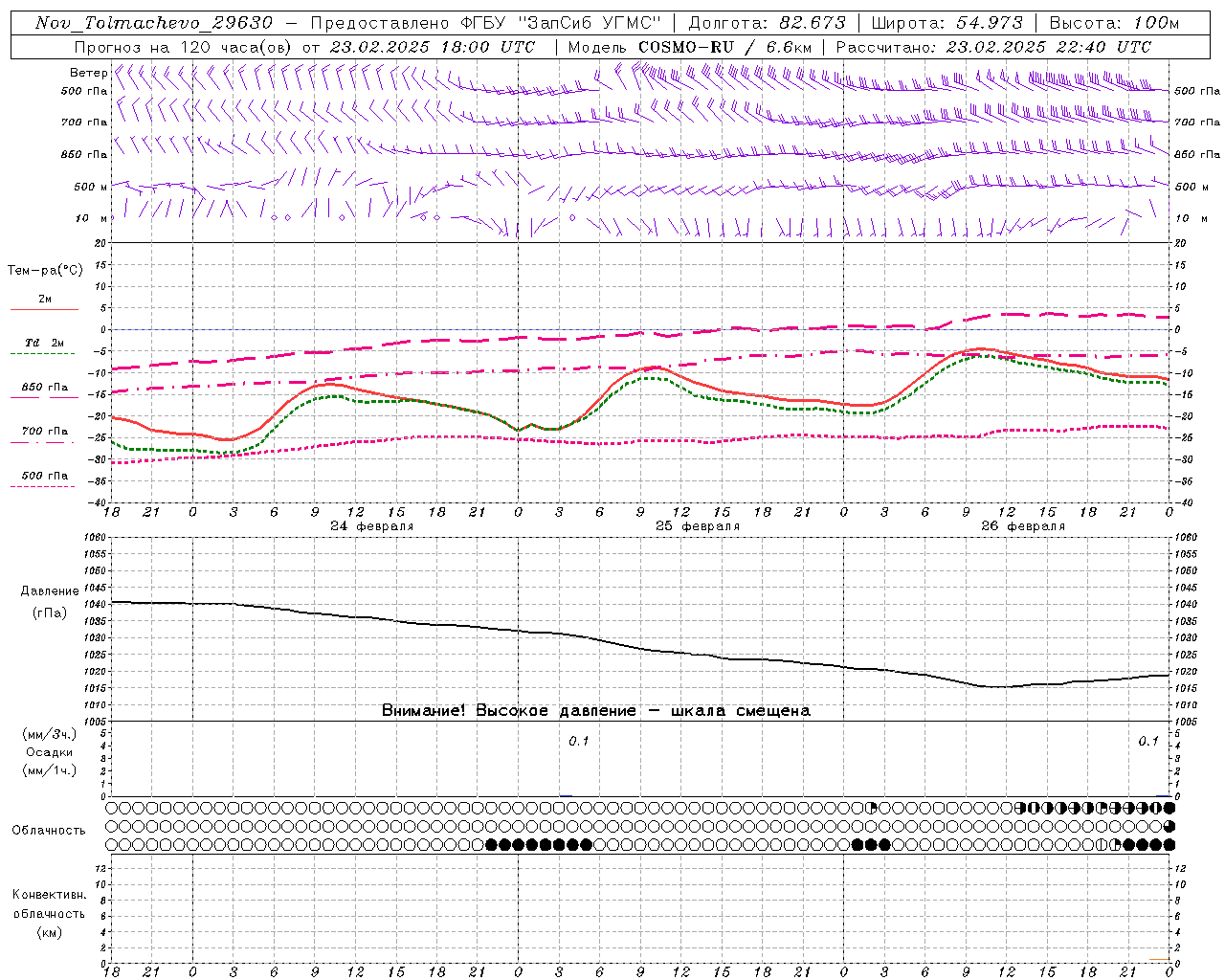This screenshot has height=980, width=1225.
Task: Click the line sample under the '2м' legend entry
Action: [44, 309]
